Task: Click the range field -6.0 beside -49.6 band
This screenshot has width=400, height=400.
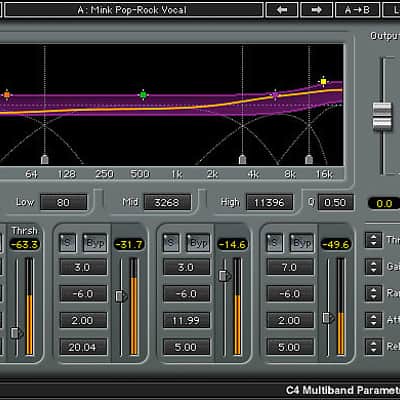Action: point(290,294)
